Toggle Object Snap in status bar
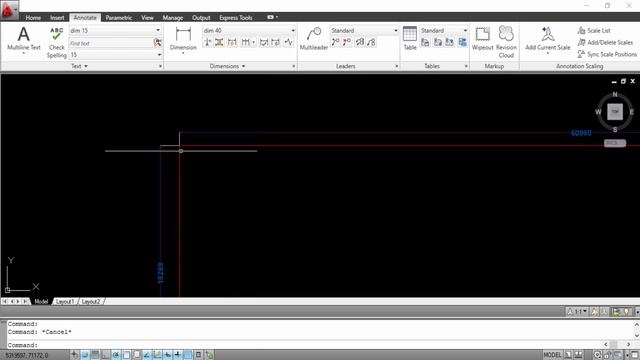The height and width of the screenshot is (360, 640). pyautogui.click(x=126, y=355)
